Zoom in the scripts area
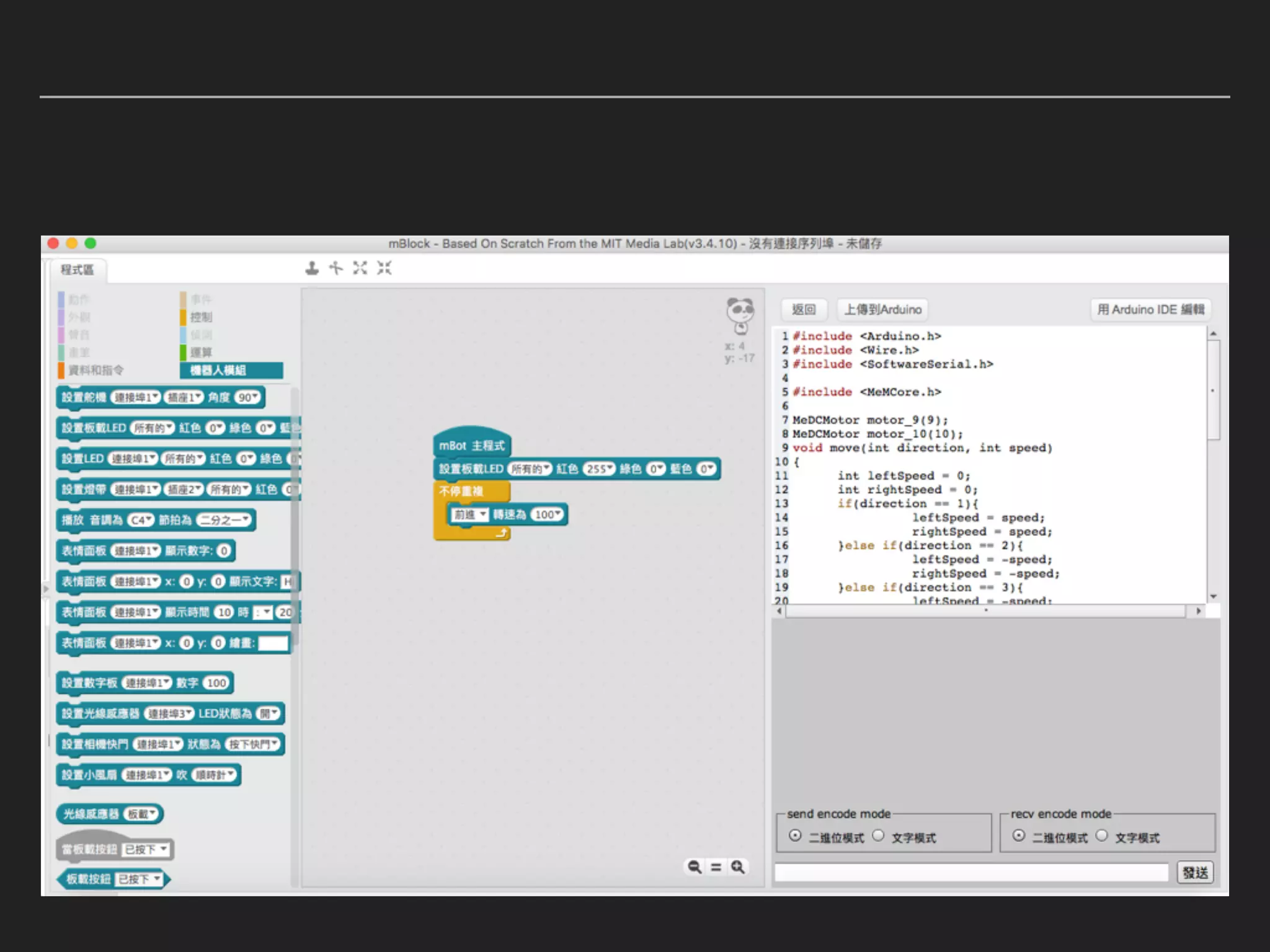Screen dimensions: 1270x952 tap(737, 866)
